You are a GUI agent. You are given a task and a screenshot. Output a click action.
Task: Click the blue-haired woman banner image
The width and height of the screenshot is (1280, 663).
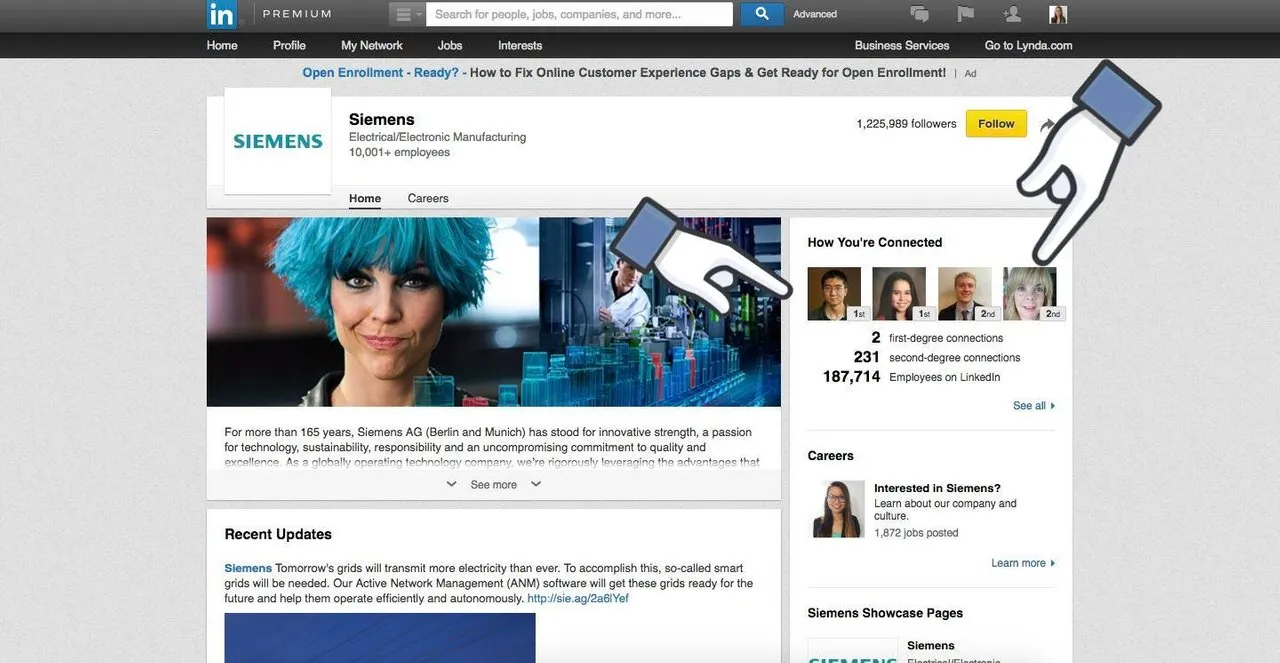[494, 312]
